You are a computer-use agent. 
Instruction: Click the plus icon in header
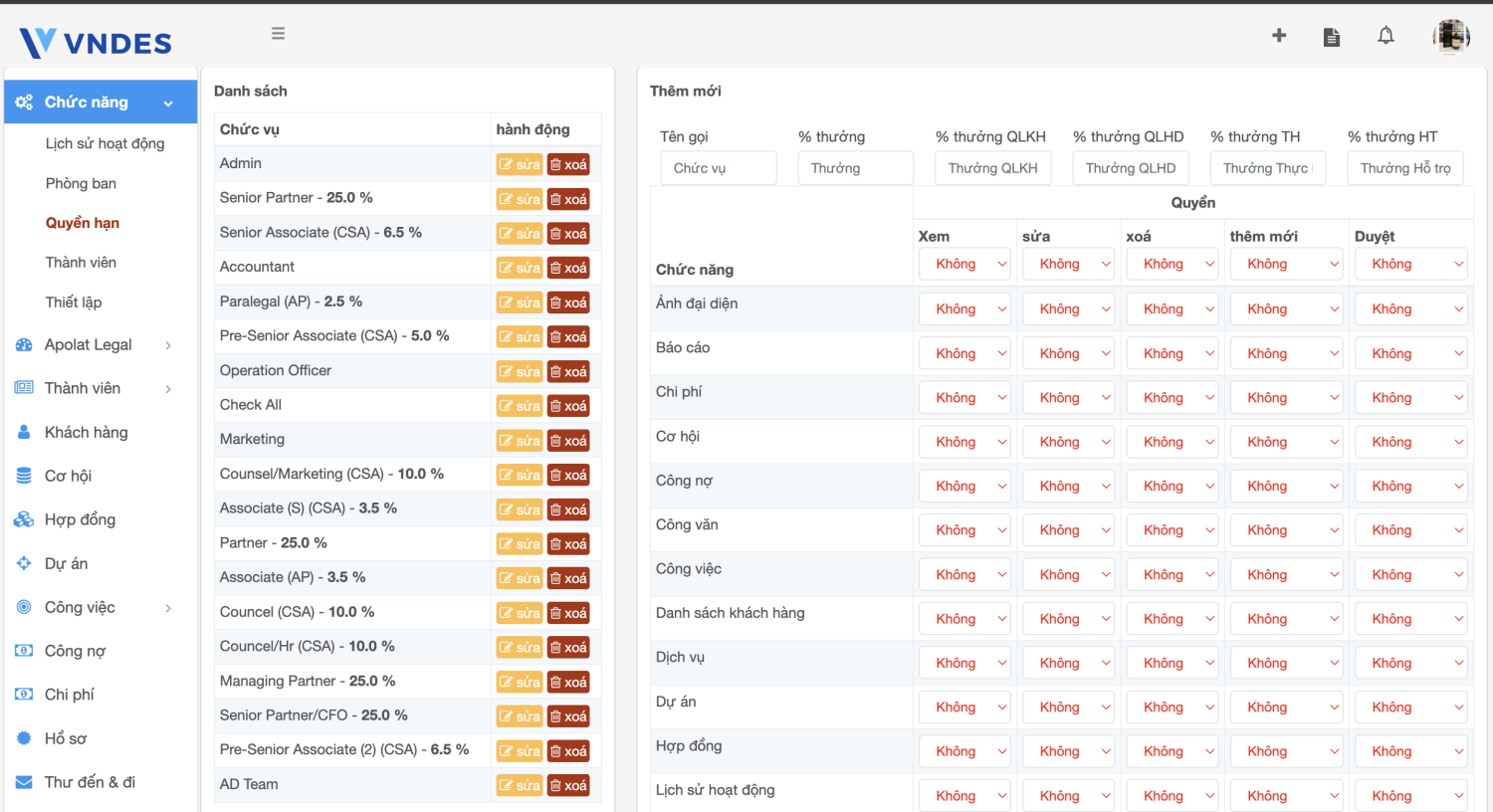pos(1279,36)
